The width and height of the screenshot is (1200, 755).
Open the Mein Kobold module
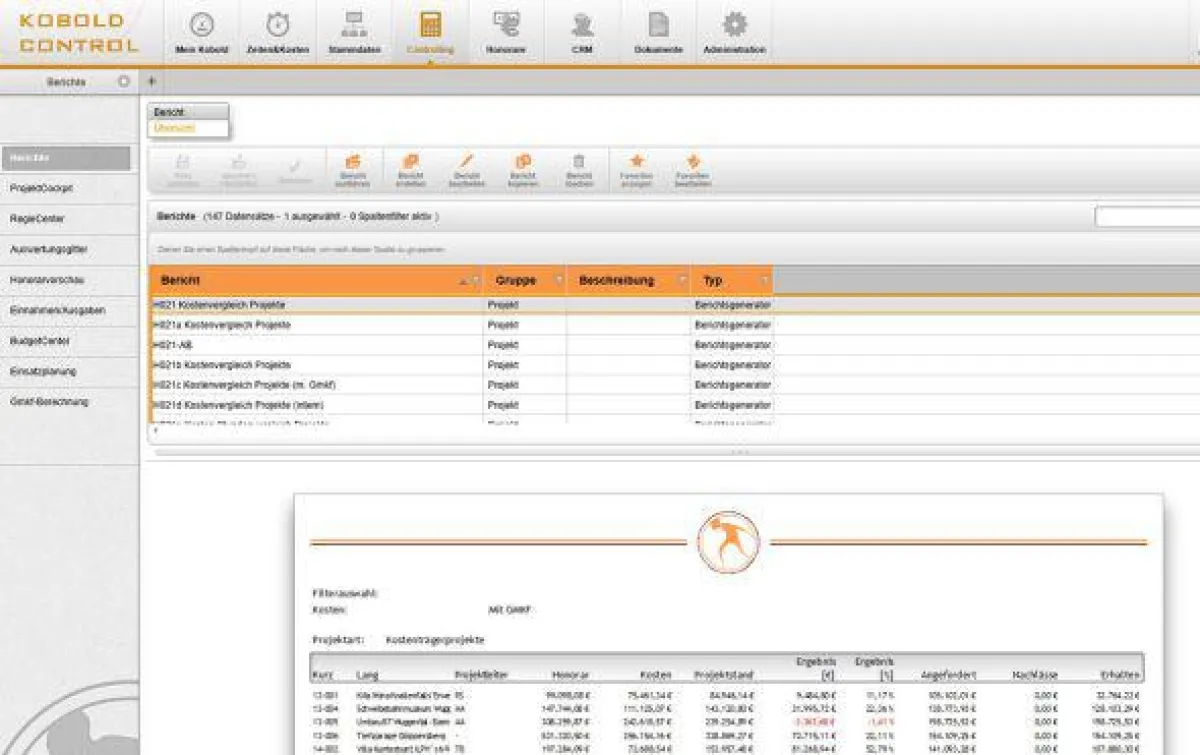pos(201,33)
